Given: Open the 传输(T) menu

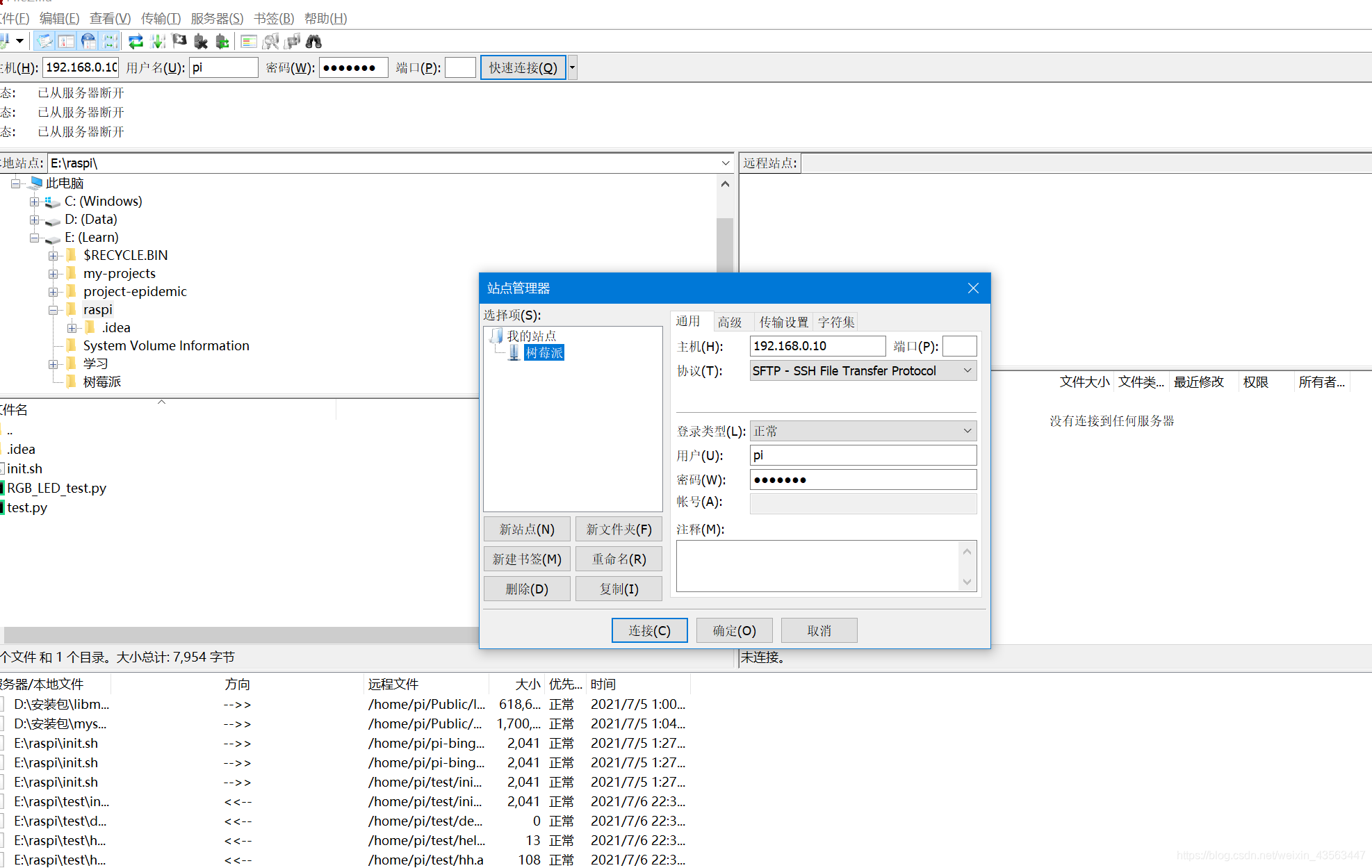Looking at the screenshot, I should (x=161, y=19).
